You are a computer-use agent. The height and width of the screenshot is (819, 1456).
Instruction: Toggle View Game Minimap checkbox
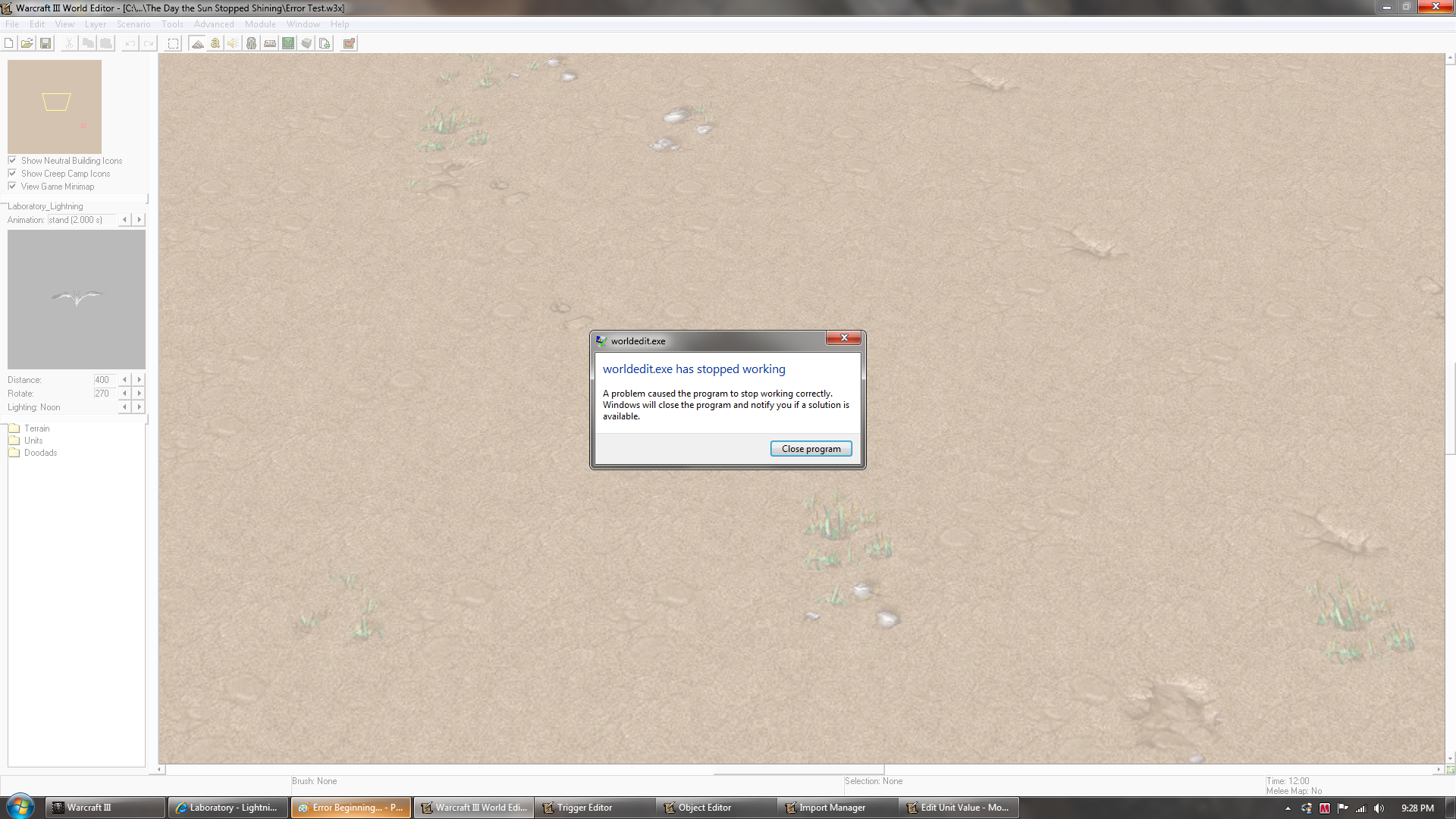12,186
